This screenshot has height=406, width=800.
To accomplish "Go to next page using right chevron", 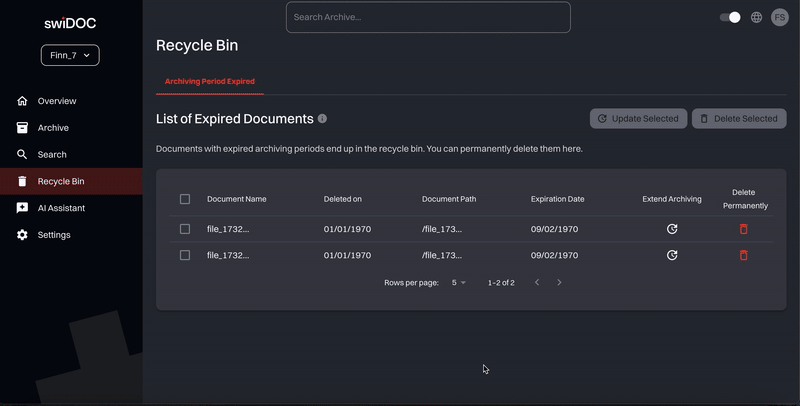I will pyautogui.click(x=559, y=283).
